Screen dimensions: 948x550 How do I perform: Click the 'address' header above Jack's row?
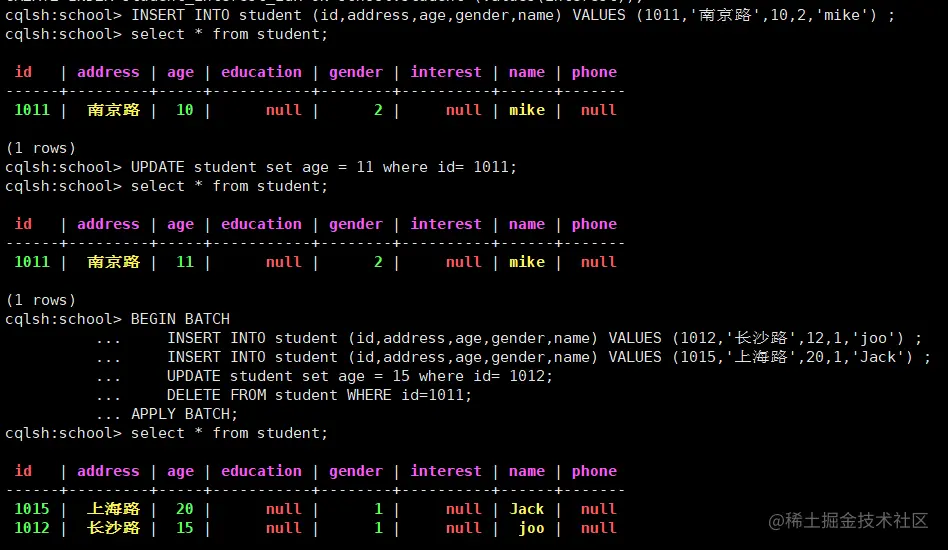(x=108, y=471)
